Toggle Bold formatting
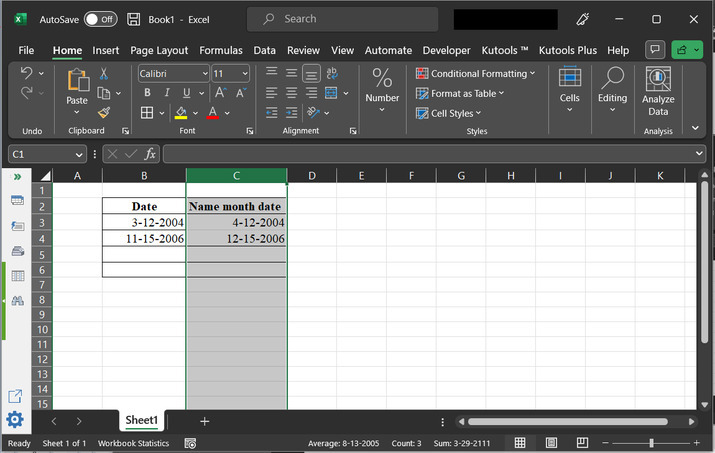715x453 pixels. click(146, 93)
